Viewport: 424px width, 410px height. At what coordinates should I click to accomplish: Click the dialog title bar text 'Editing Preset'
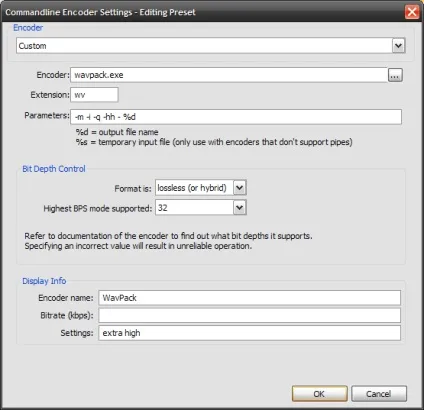point(167,12)
